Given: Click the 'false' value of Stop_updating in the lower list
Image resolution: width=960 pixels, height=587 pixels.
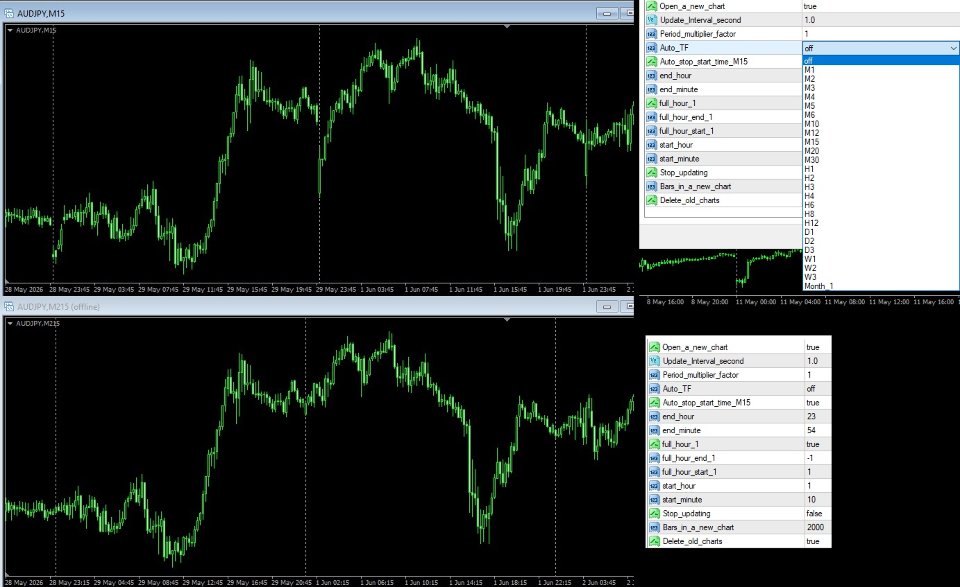Looking at the screenshot, I should point(814,514).
